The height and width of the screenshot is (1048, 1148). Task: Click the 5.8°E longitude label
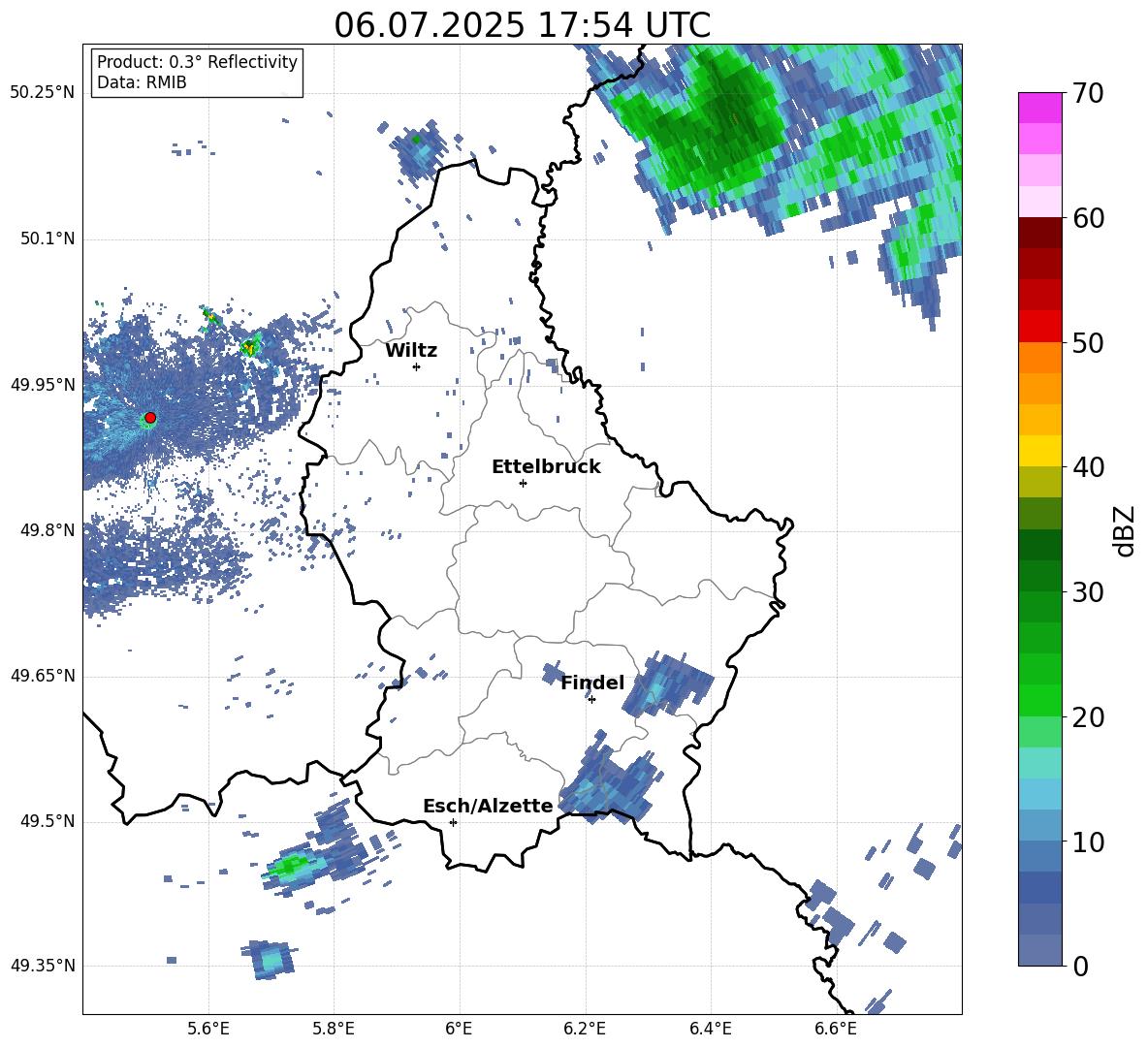[x=334, y=1030]
